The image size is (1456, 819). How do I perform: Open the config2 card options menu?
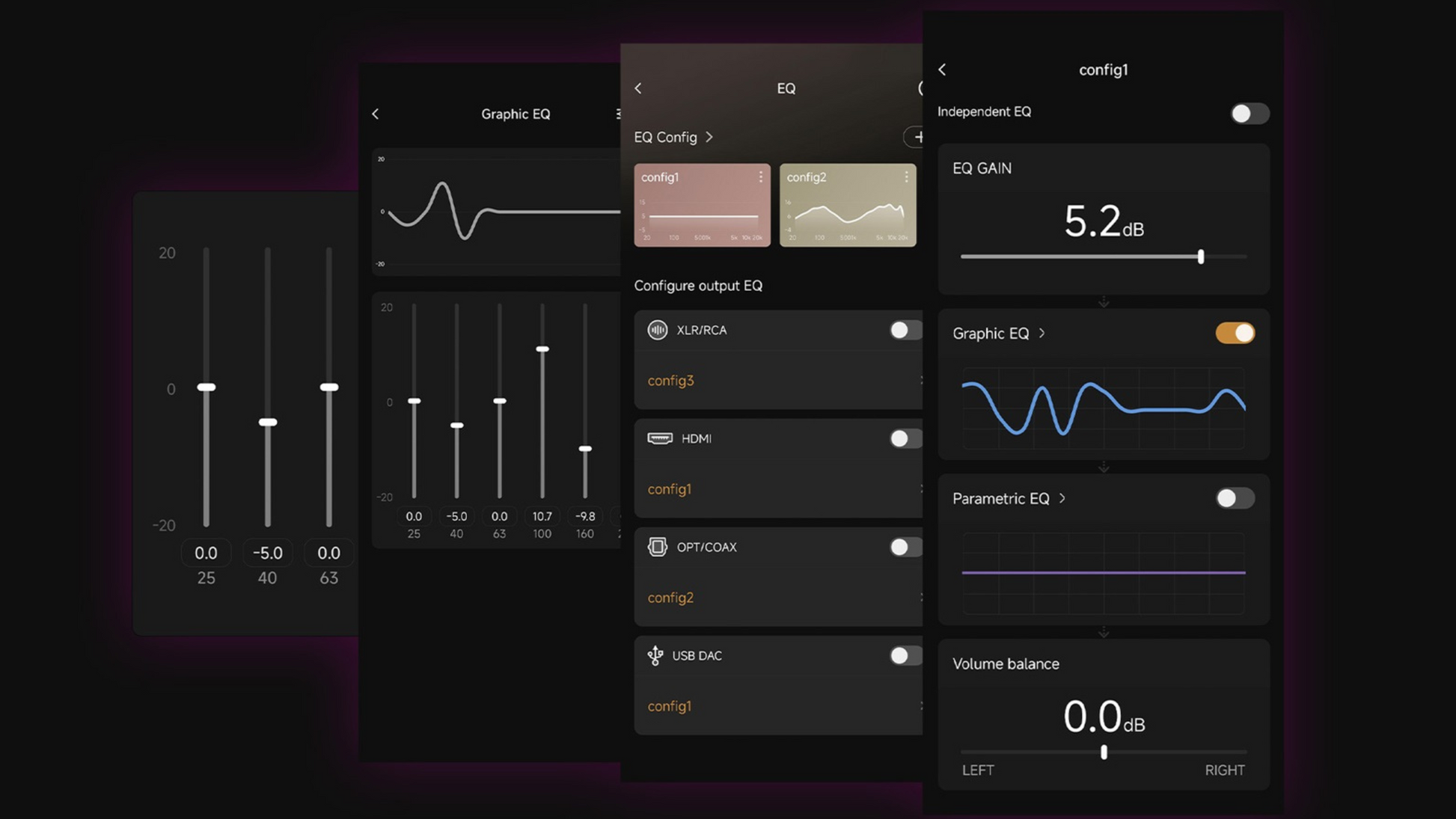tap(906, 177)
